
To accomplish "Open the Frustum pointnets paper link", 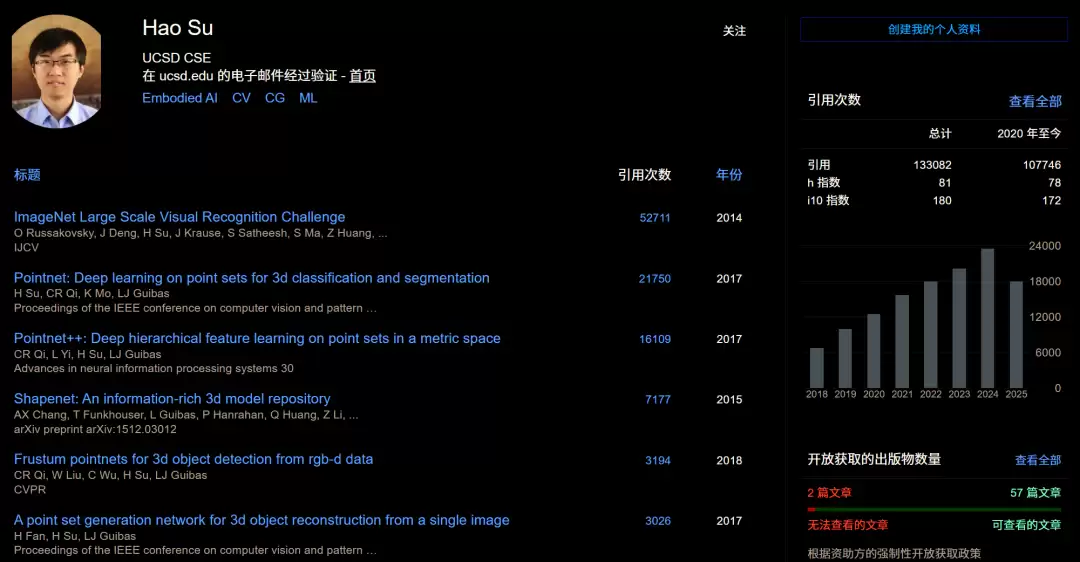I will (194, 459).
